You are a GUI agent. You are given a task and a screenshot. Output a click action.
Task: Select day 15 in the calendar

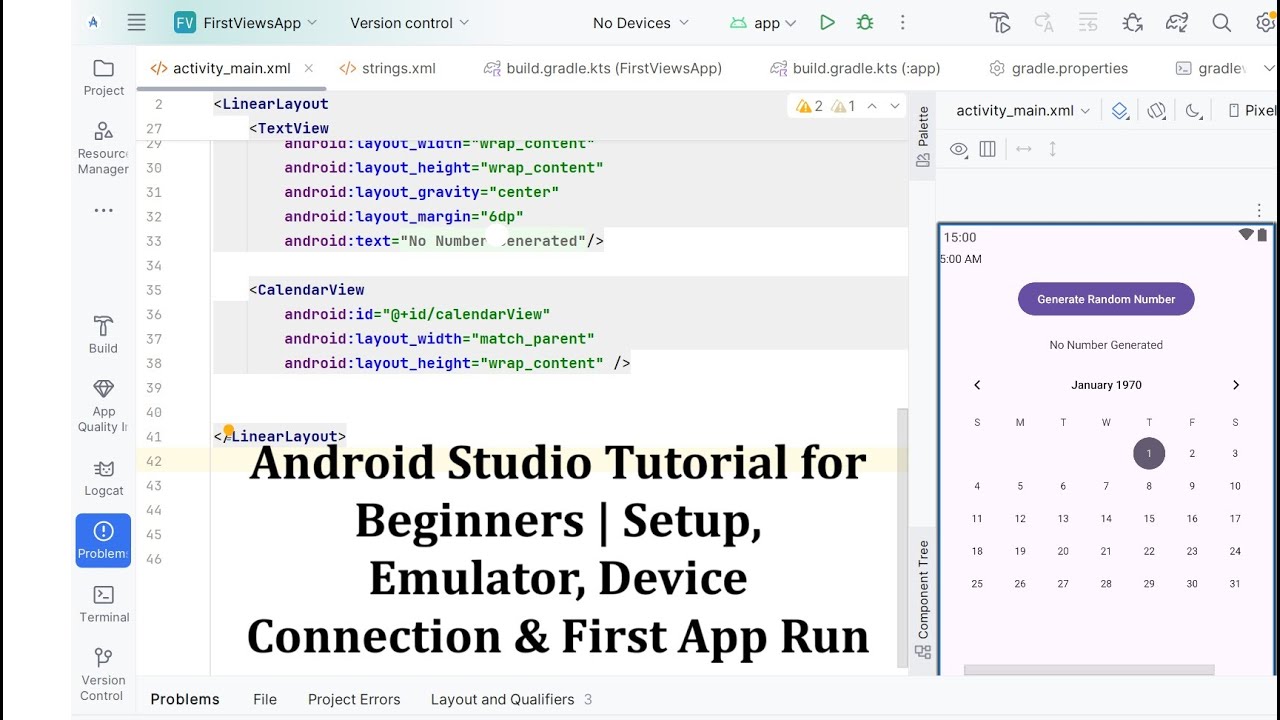click(x=1149, y=519)
